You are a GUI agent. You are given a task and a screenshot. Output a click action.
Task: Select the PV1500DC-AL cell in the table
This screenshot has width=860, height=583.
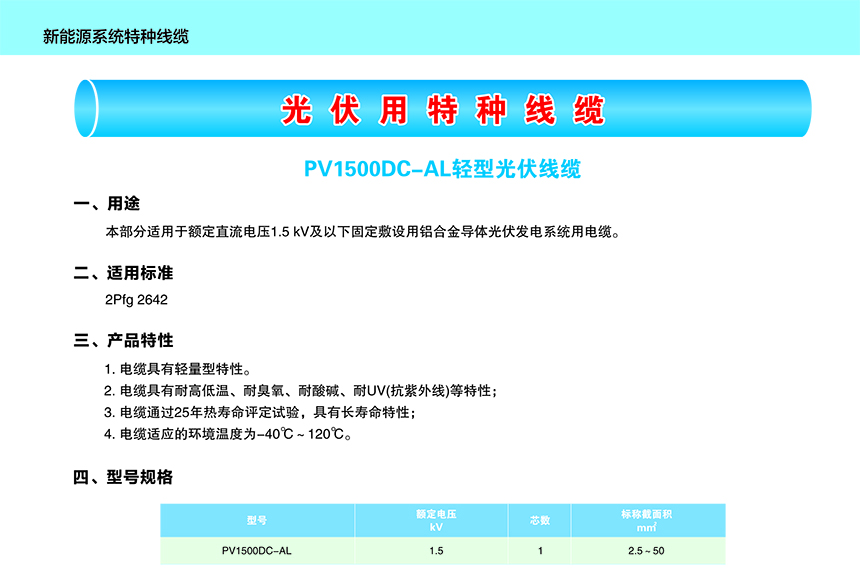tap(257, 551)
